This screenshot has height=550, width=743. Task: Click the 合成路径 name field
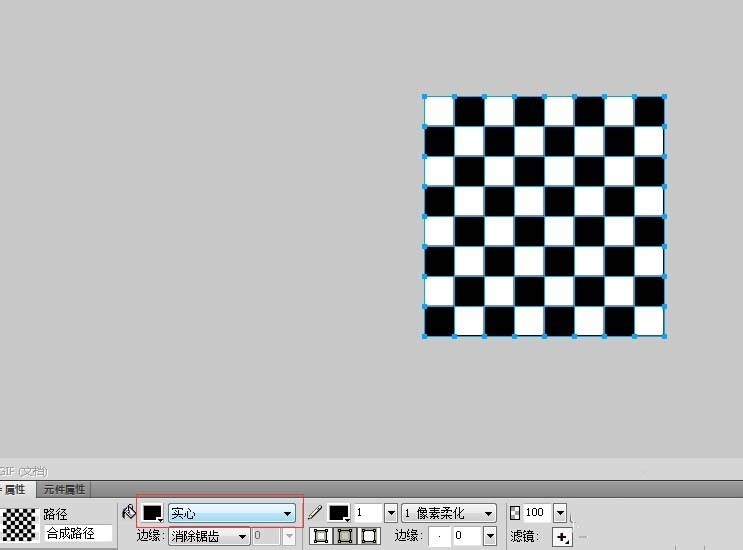pyautogui.click(x=77, y=533)
